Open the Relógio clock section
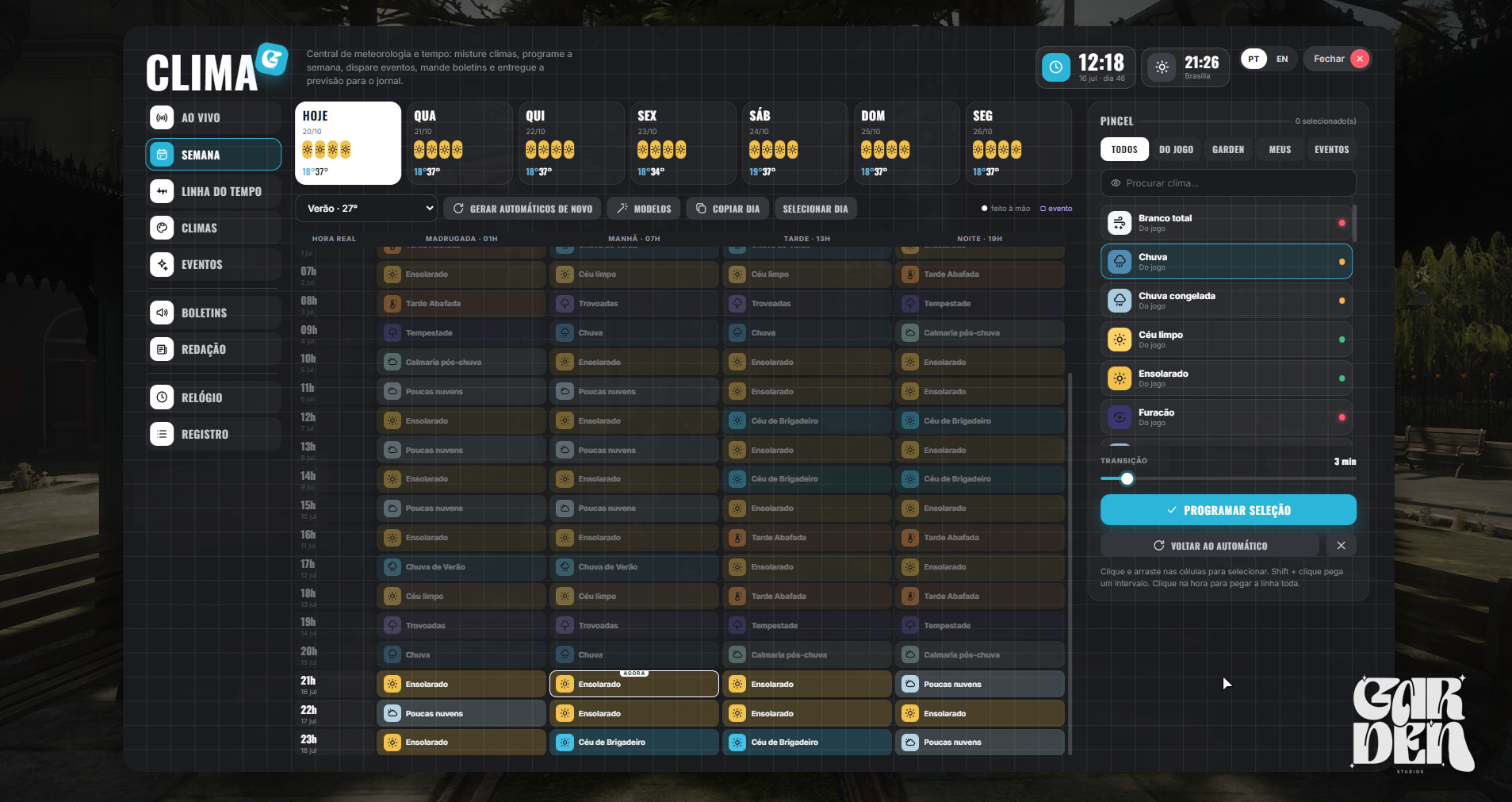This screenshot has width=1512, height=802. click(213, 397)
